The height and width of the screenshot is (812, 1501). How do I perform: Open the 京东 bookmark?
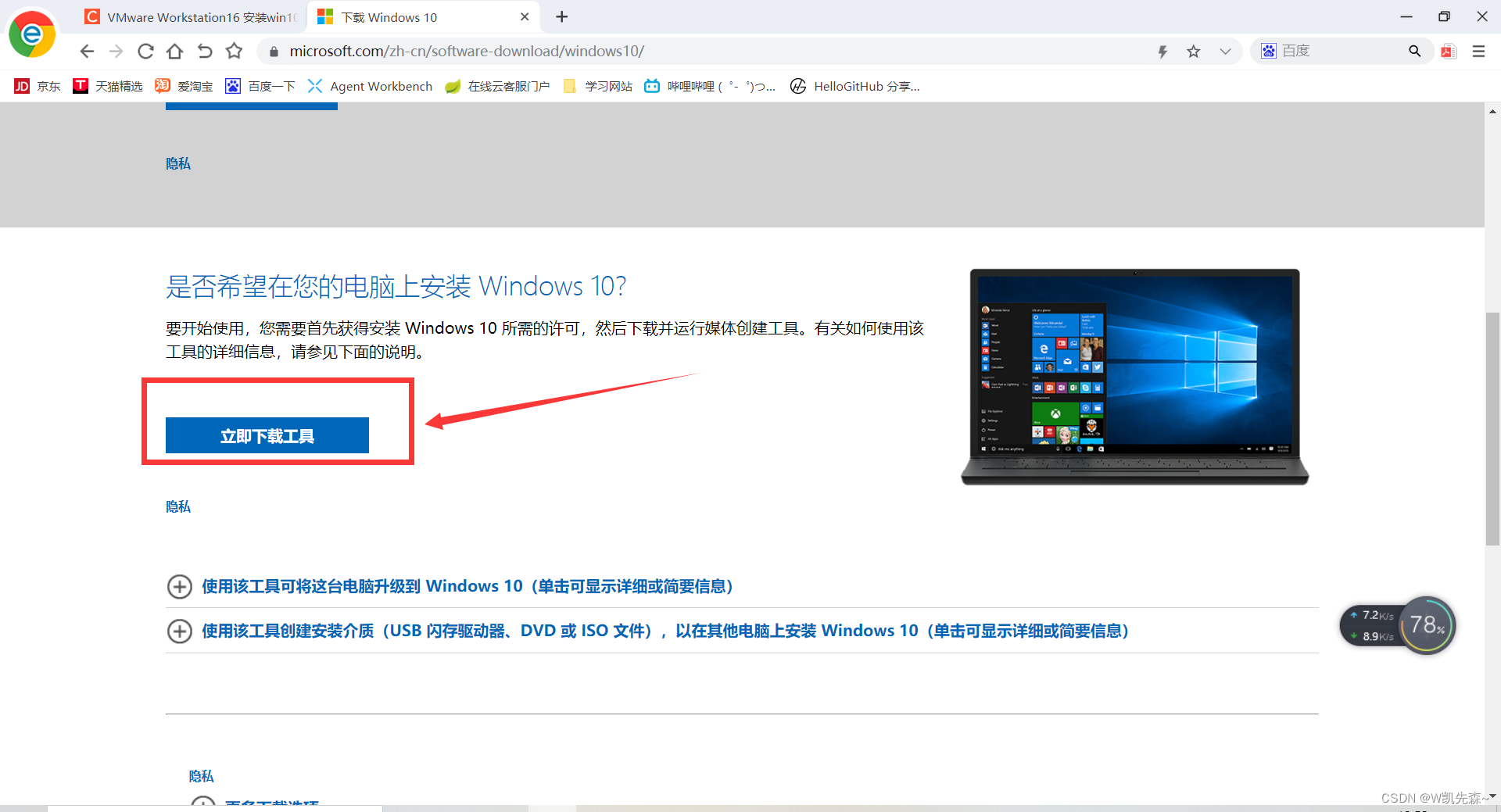[x=38, y=86]
